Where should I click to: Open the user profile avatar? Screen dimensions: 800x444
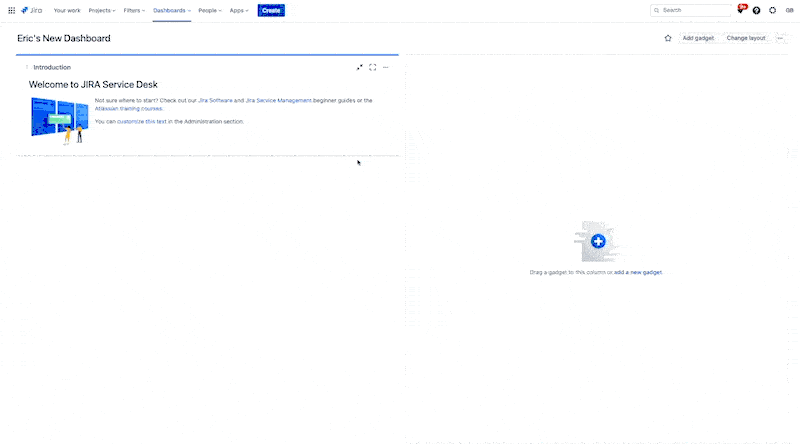pos(789,10)
